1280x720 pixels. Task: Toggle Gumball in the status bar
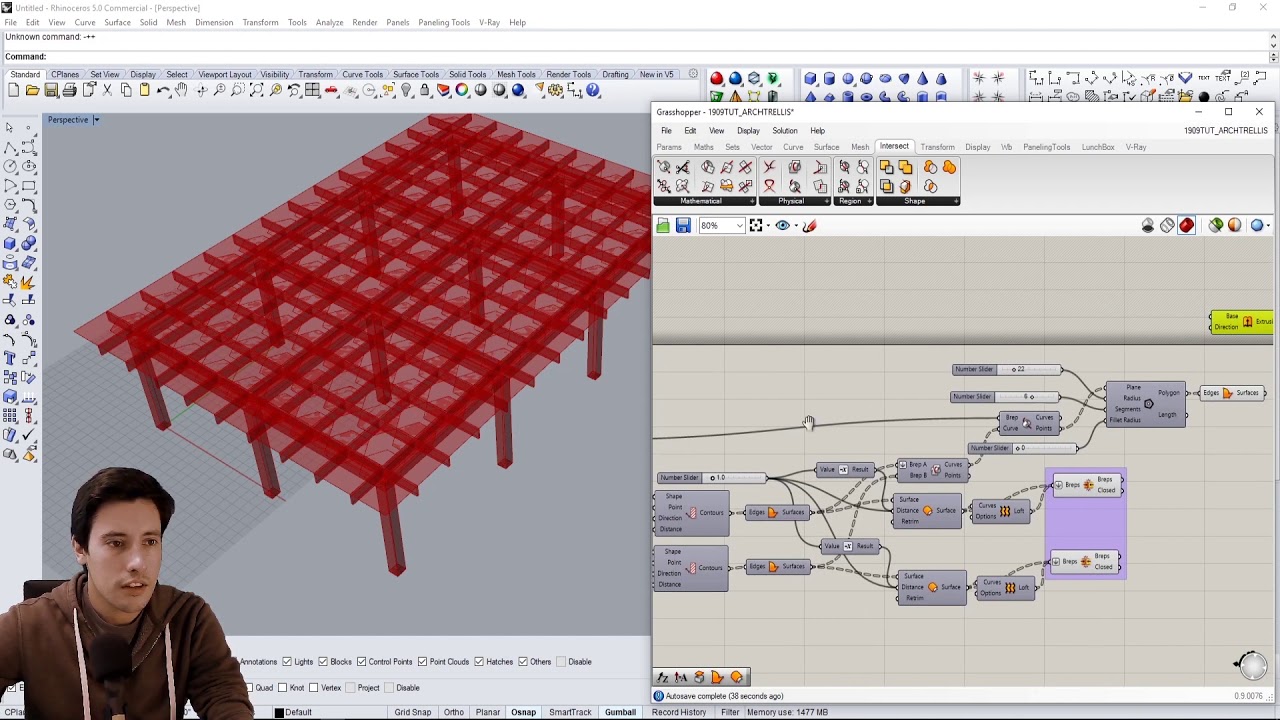(620, 712)
